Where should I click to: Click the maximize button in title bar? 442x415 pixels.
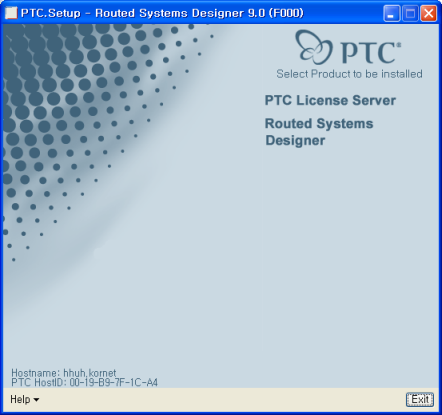(410, 14)
